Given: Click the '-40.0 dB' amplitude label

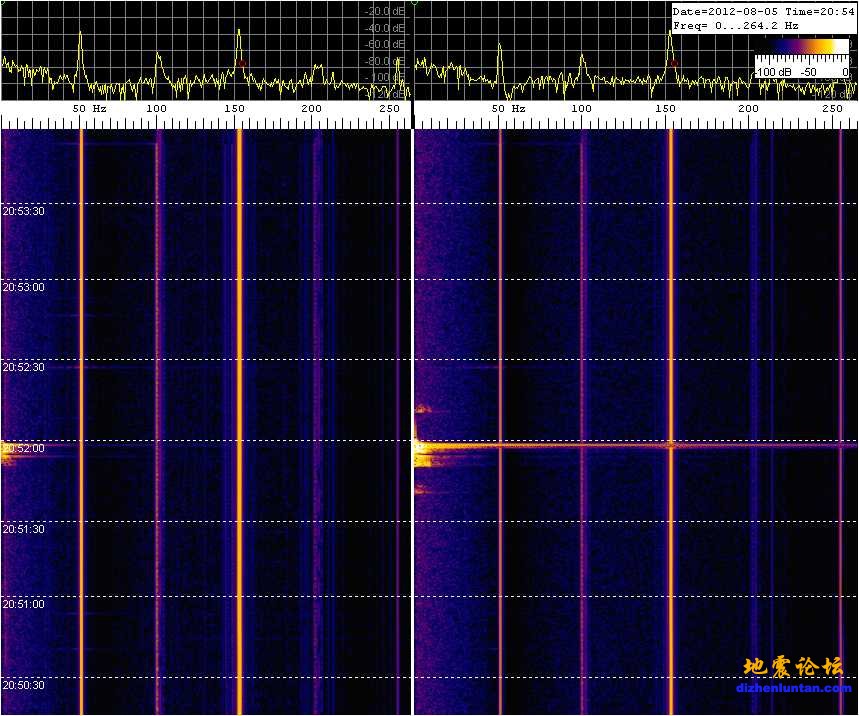Looking at the screenshot, I should 385,28.
